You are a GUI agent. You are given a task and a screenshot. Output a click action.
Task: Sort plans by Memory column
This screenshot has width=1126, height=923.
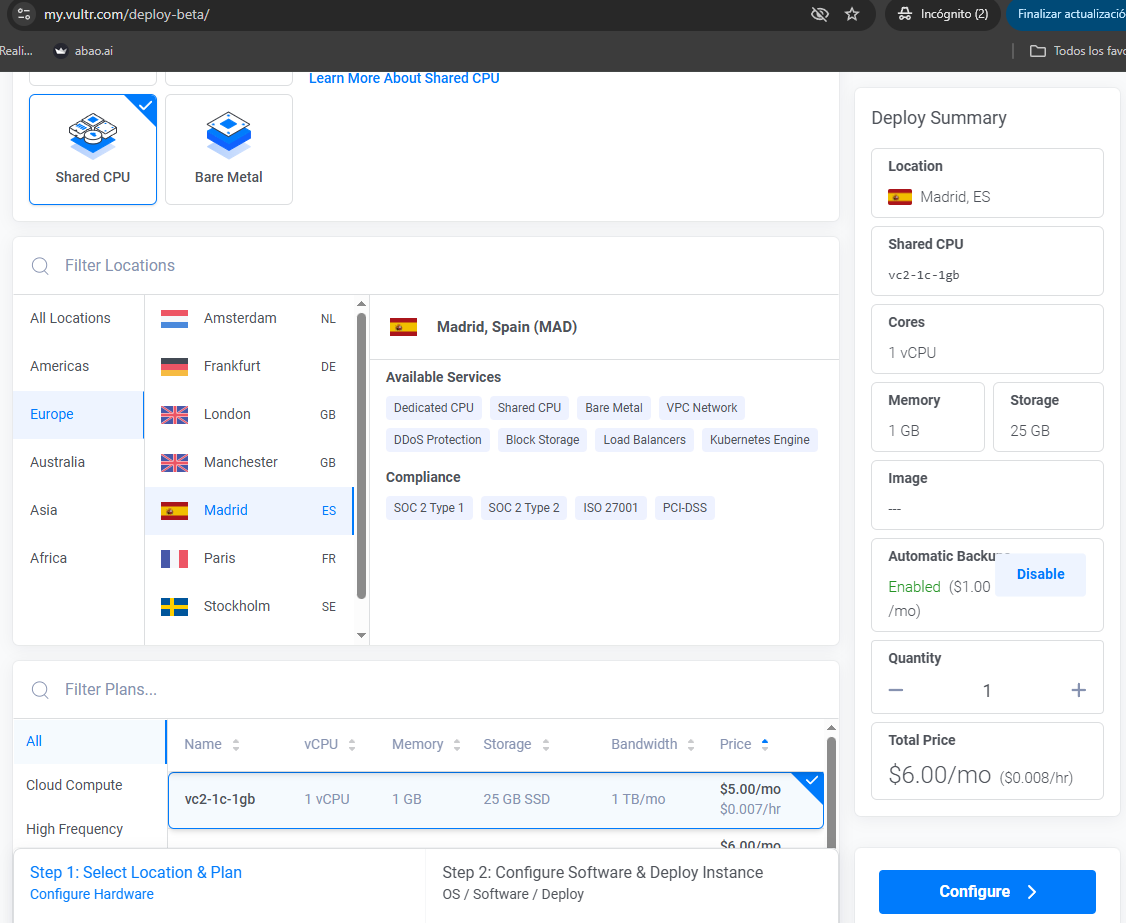pyautogui.click(x=426, y=744)
